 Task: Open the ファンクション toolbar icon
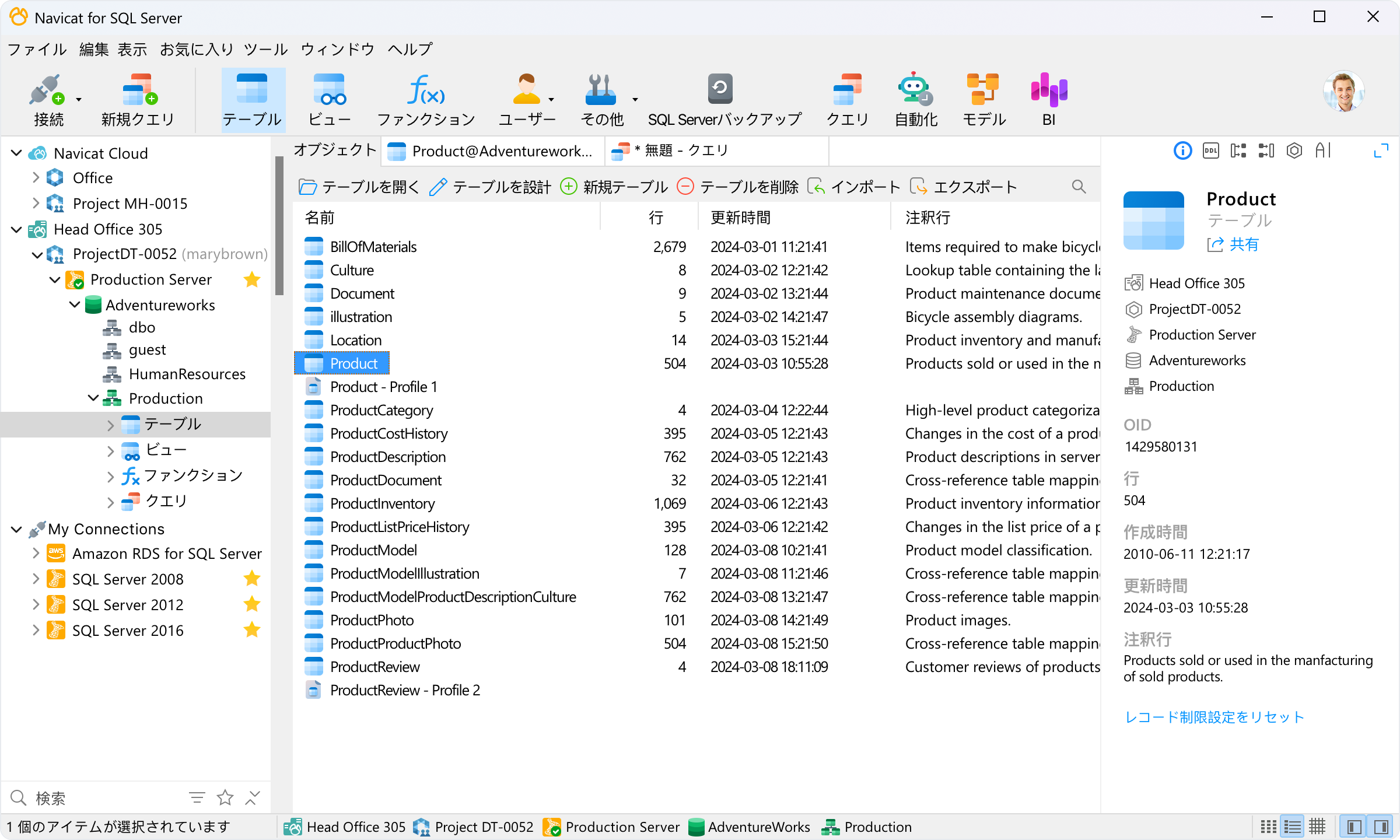click(426, 100)
